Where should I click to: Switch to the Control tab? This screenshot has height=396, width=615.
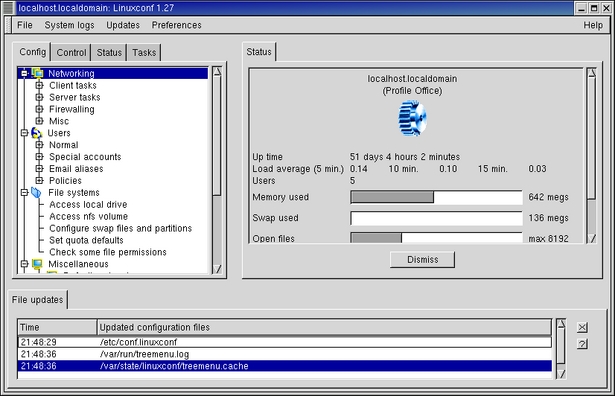pyautogui.click(x=71, y=53)
